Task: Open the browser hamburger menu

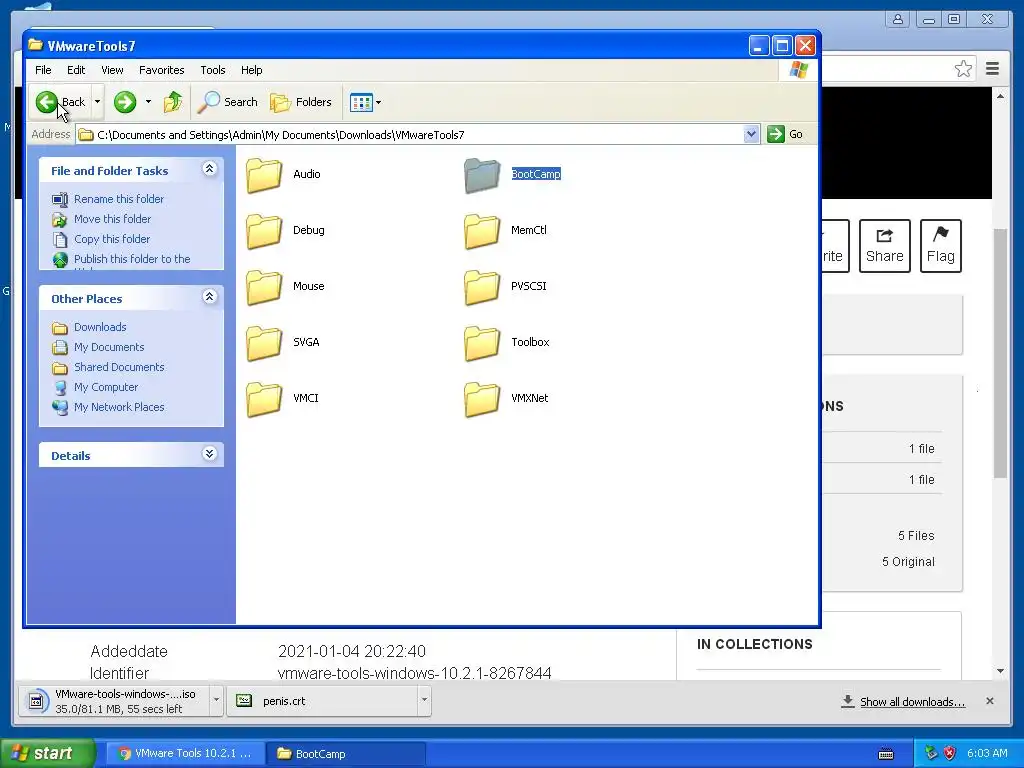Action: click(x=992, y=69)
